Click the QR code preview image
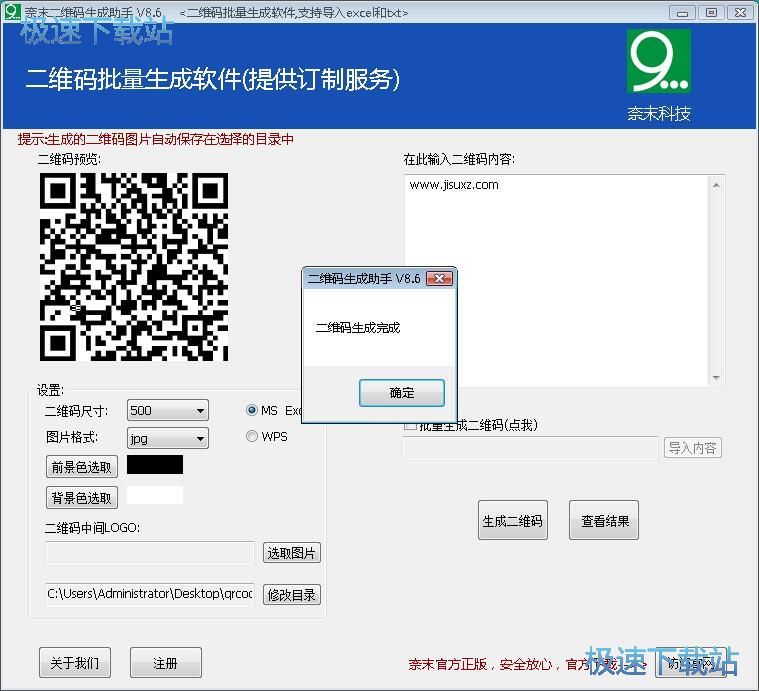The width and height of the screenshot is (759, 691). coord(134,267)
